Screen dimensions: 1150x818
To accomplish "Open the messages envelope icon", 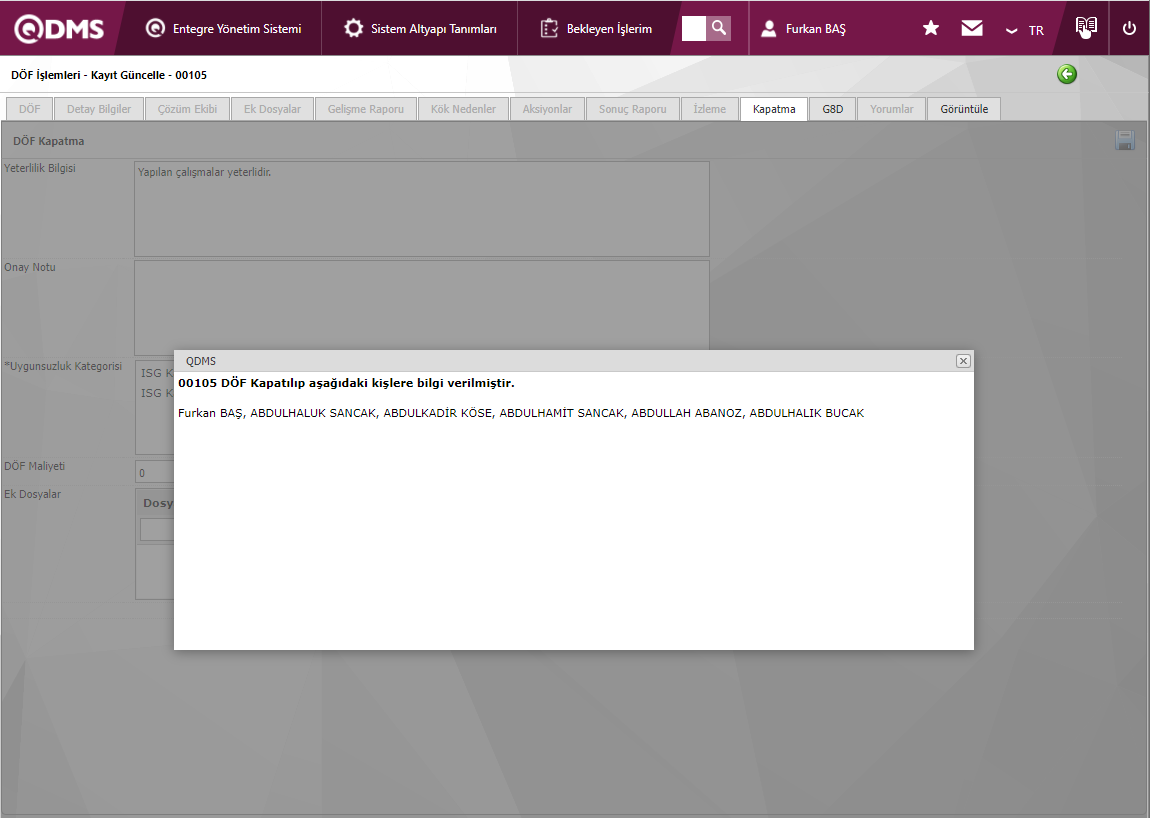I will (972, 28).
